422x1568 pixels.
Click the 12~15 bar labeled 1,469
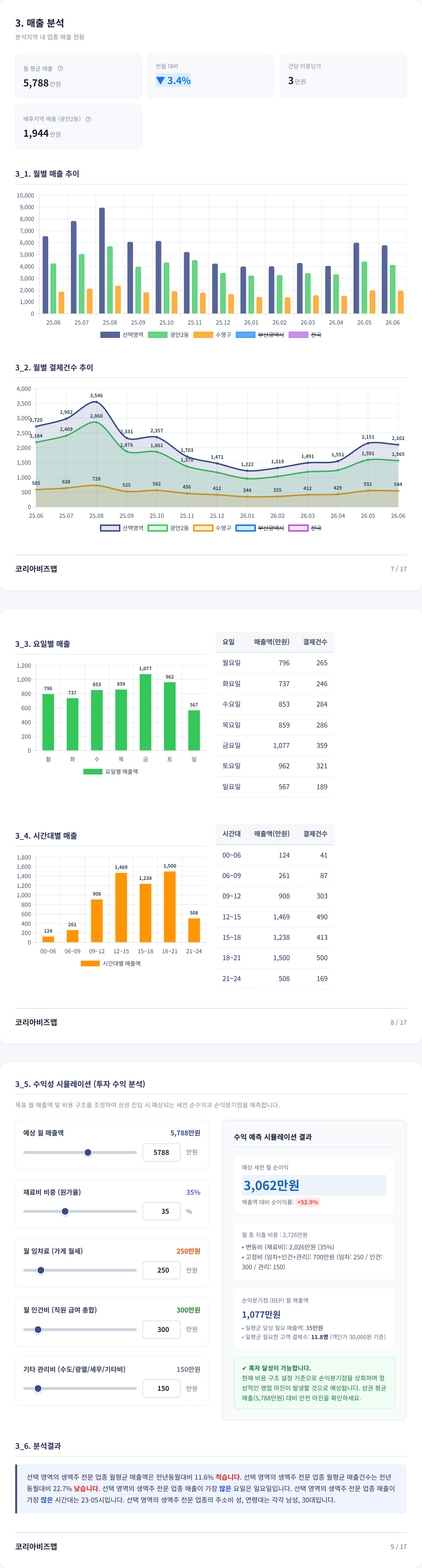click(121, 907)
